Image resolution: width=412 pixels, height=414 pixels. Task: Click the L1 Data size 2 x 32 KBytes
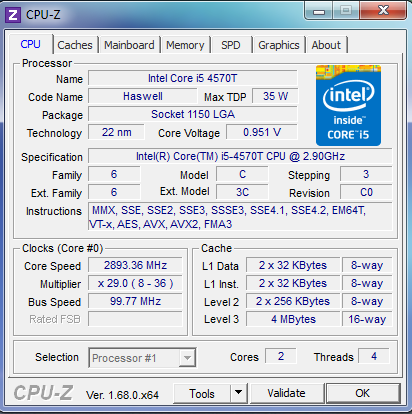[293, 265]
